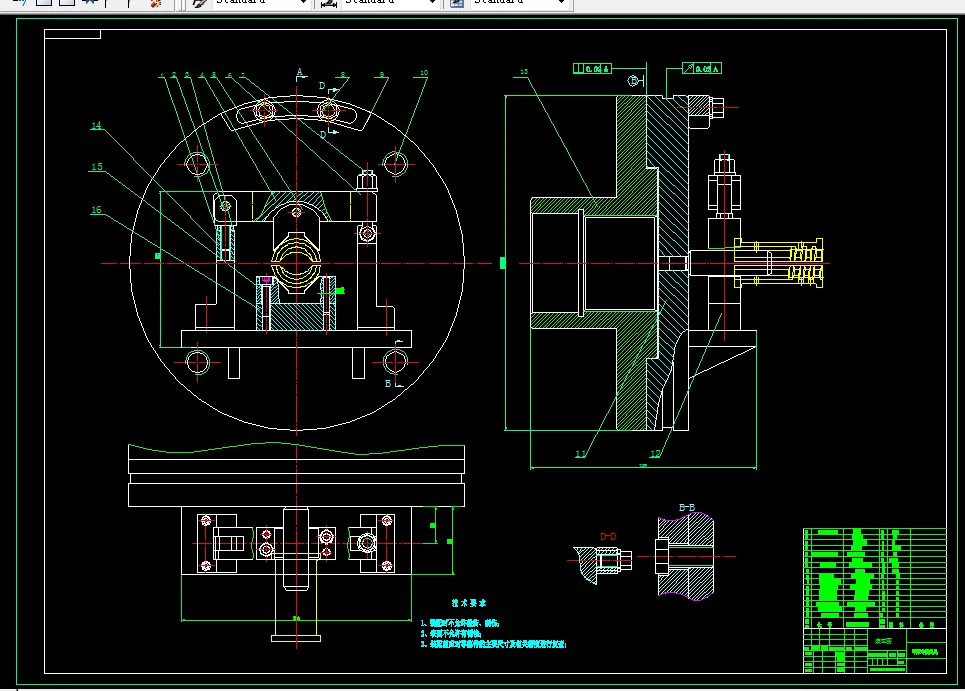This screenshot has width=965, height=691.
Task: Select part balloon number 16
Action: pyautogui.click(x=96, y=210)
